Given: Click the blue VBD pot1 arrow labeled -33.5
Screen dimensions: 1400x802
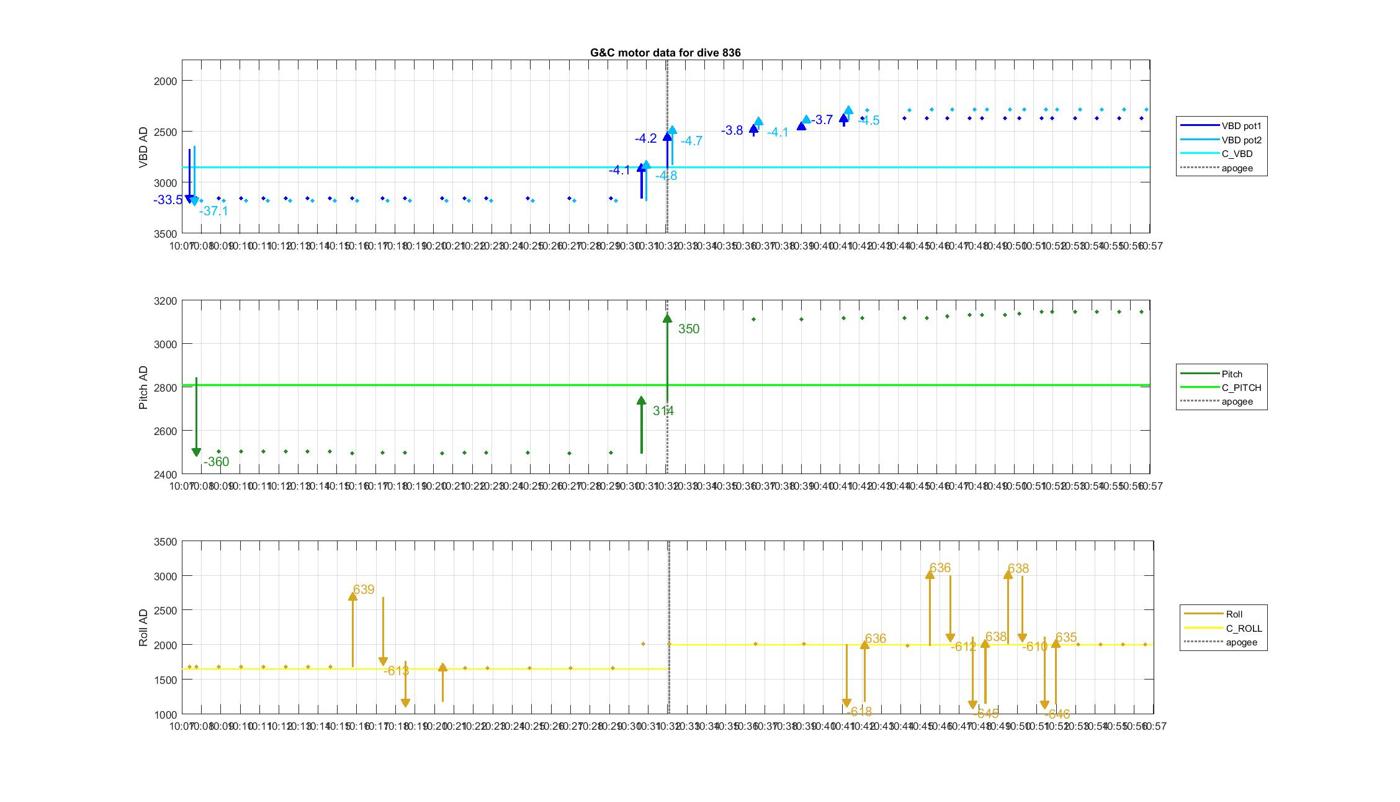Looking at the screenshot, I should tap(189, 176).
